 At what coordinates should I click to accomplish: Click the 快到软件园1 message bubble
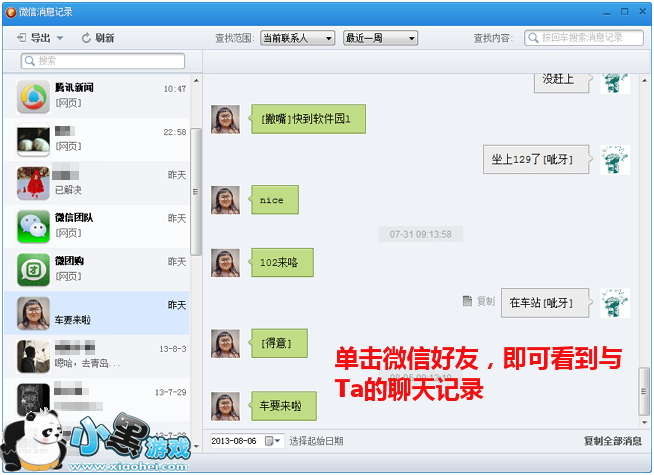pyautogui.click(x=307, y=119)
